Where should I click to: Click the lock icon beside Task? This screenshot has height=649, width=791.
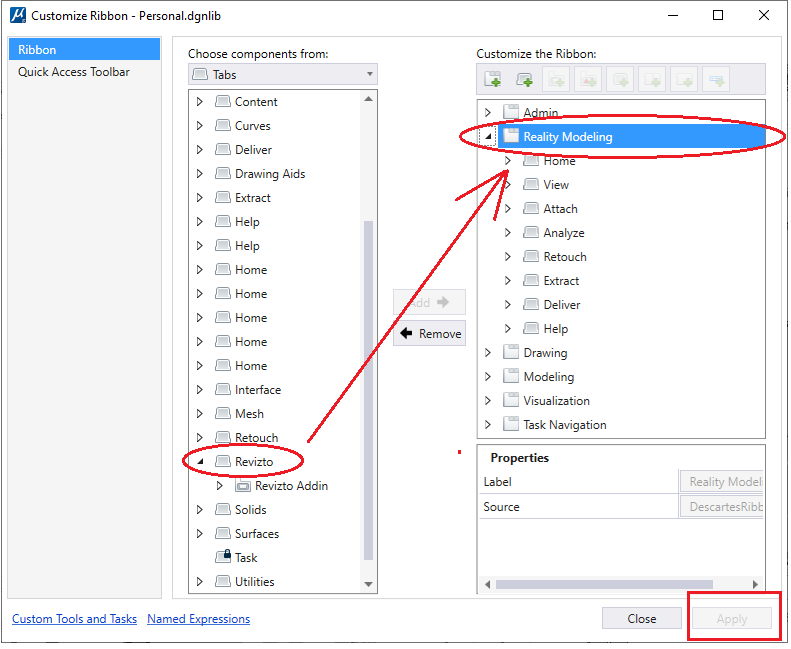pyautogui.click(x=223, y=558)
